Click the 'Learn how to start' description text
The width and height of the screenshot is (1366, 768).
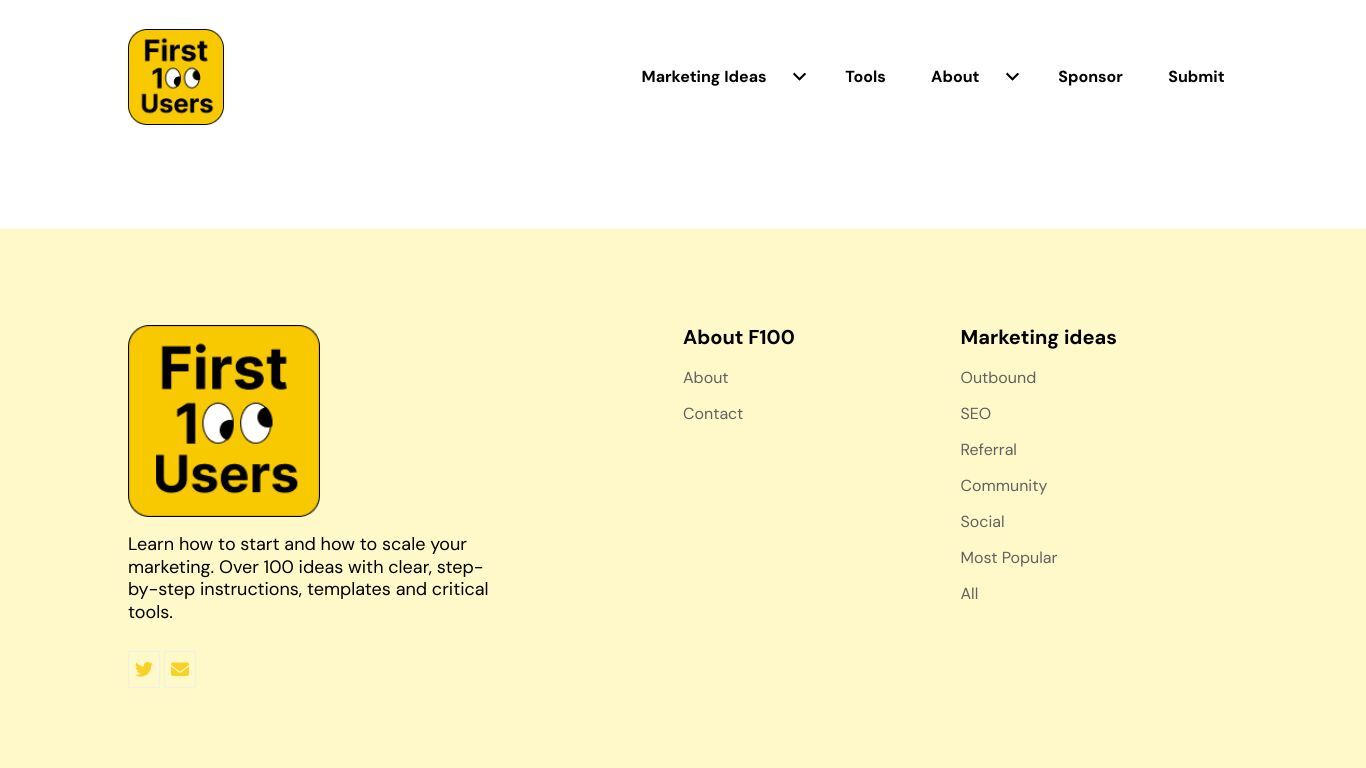(308, 578)
